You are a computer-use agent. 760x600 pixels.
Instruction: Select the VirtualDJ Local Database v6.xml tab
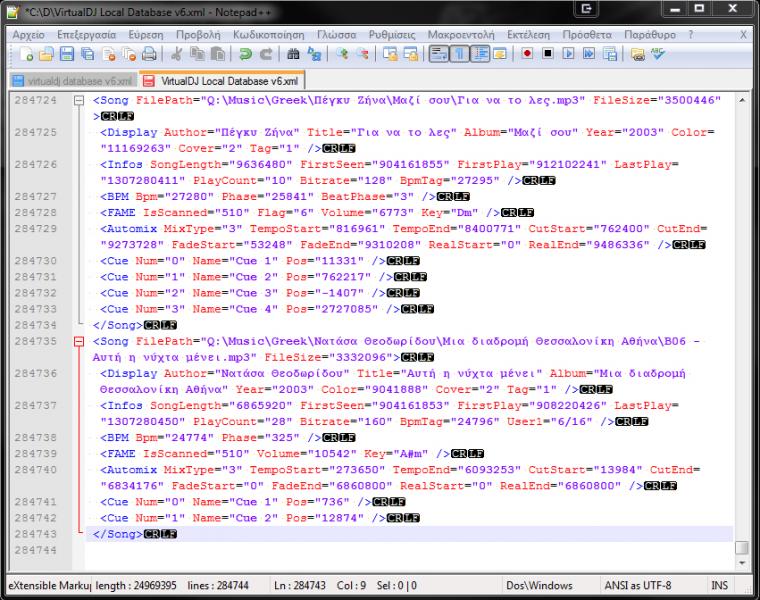(222, 81)
